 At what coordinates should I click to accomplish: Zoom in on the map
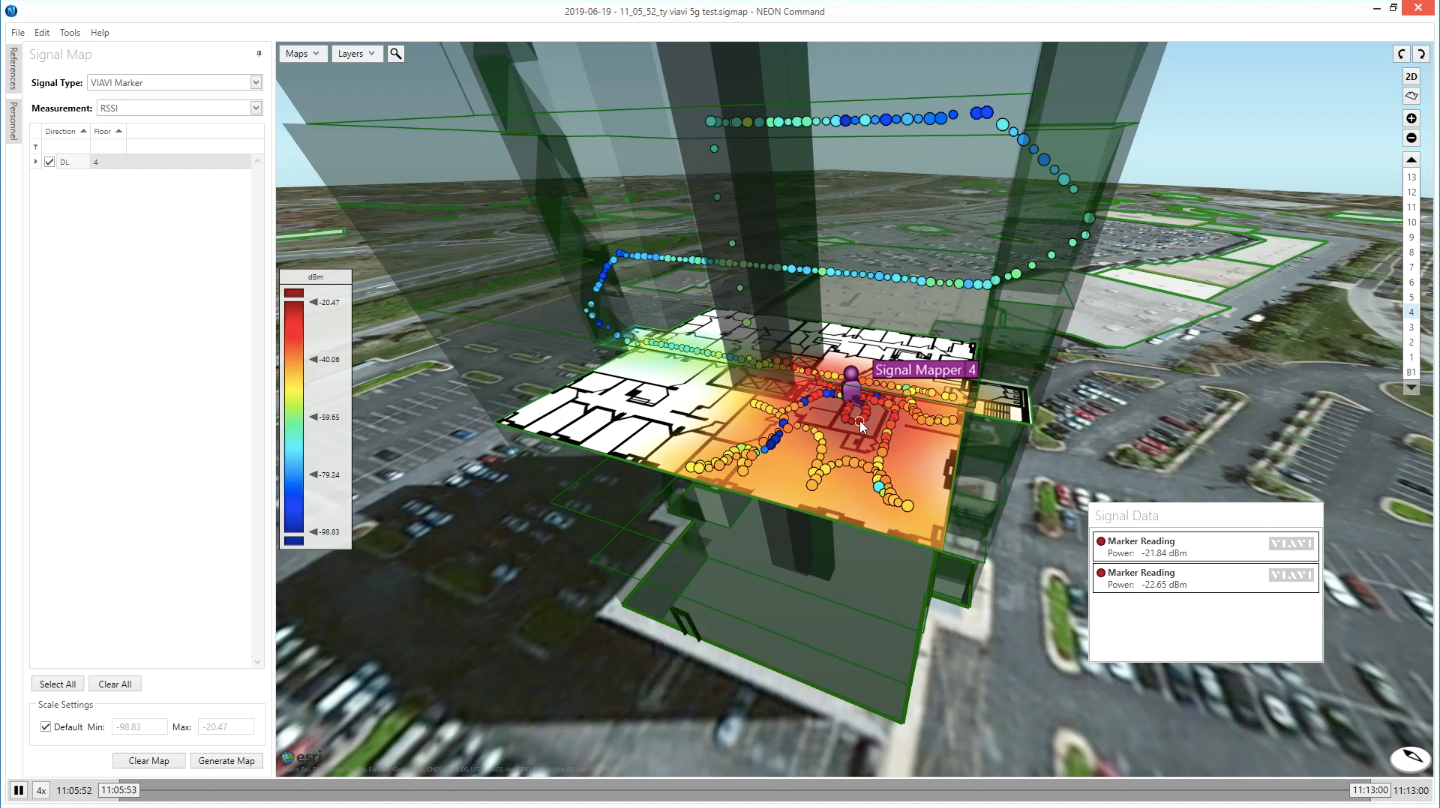[1411, 119]
